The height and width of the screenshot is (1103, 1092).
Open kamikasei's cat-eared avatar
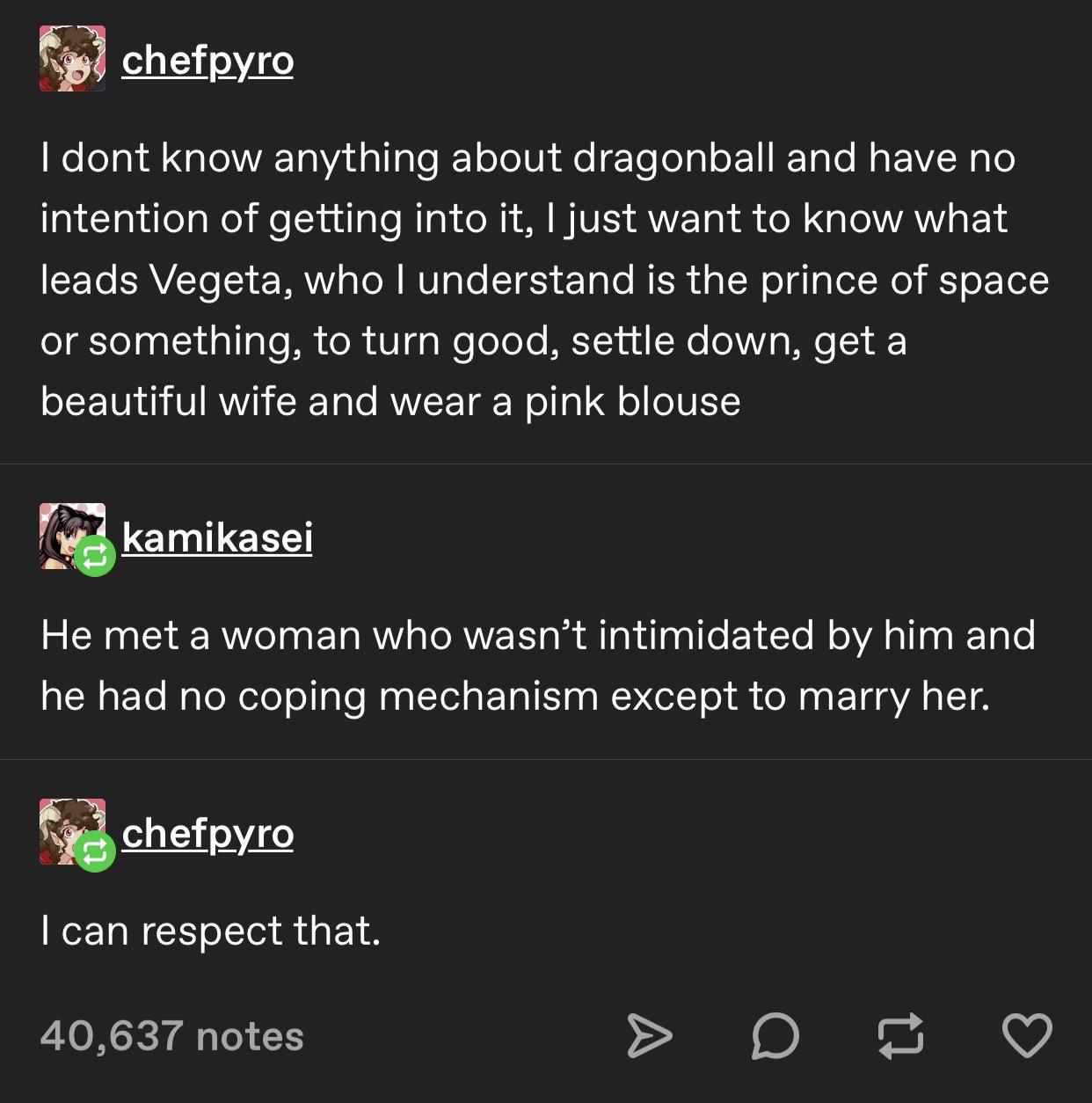[72, 536]
